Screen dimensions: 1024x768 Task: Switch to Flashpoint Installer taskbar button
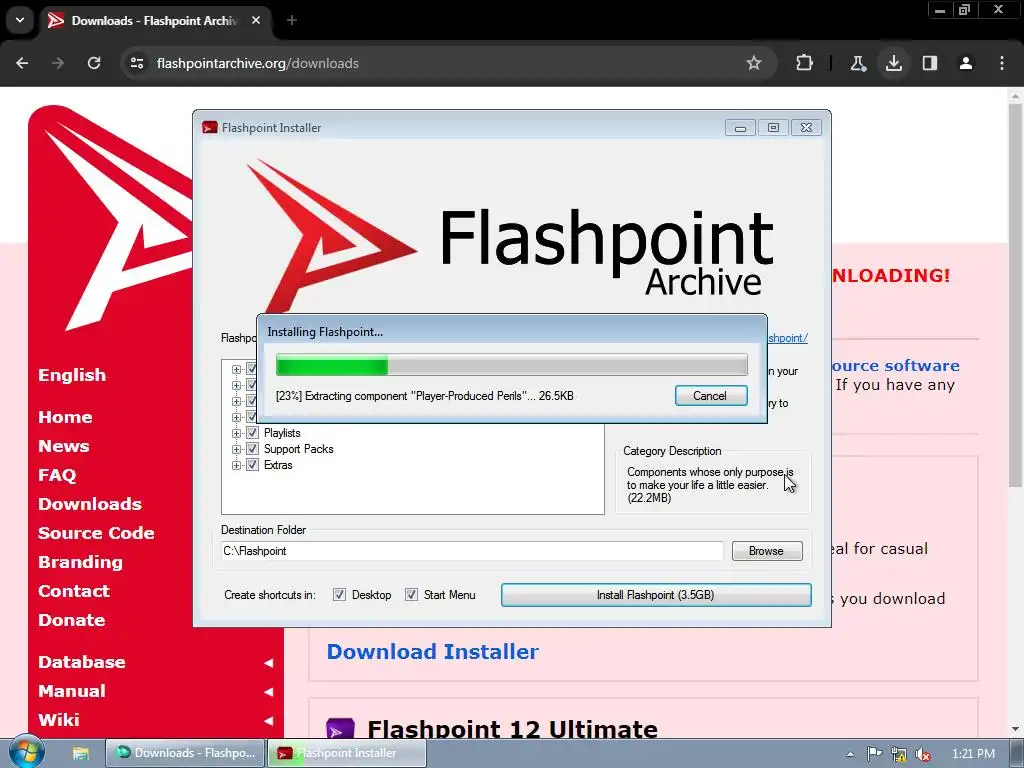click(x=347, y=753)
